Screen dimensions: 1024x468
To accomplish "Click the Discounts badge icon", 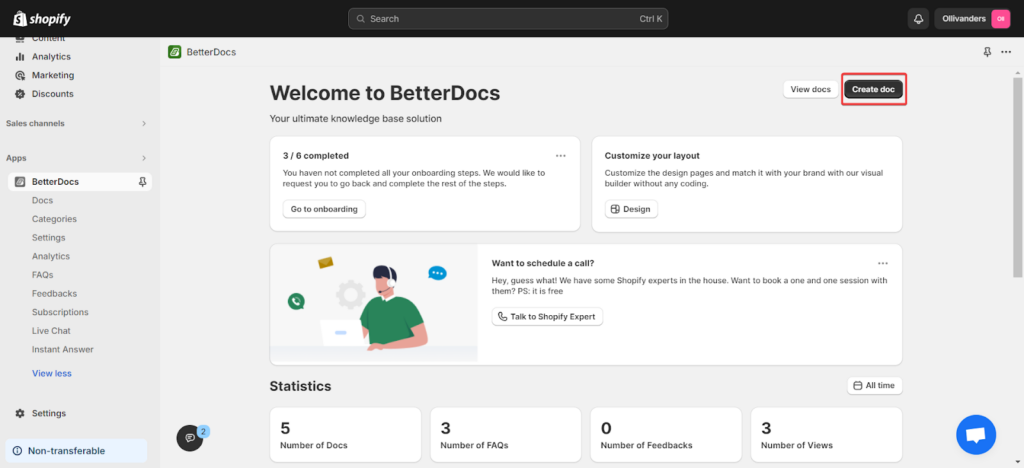I will 20,94.
